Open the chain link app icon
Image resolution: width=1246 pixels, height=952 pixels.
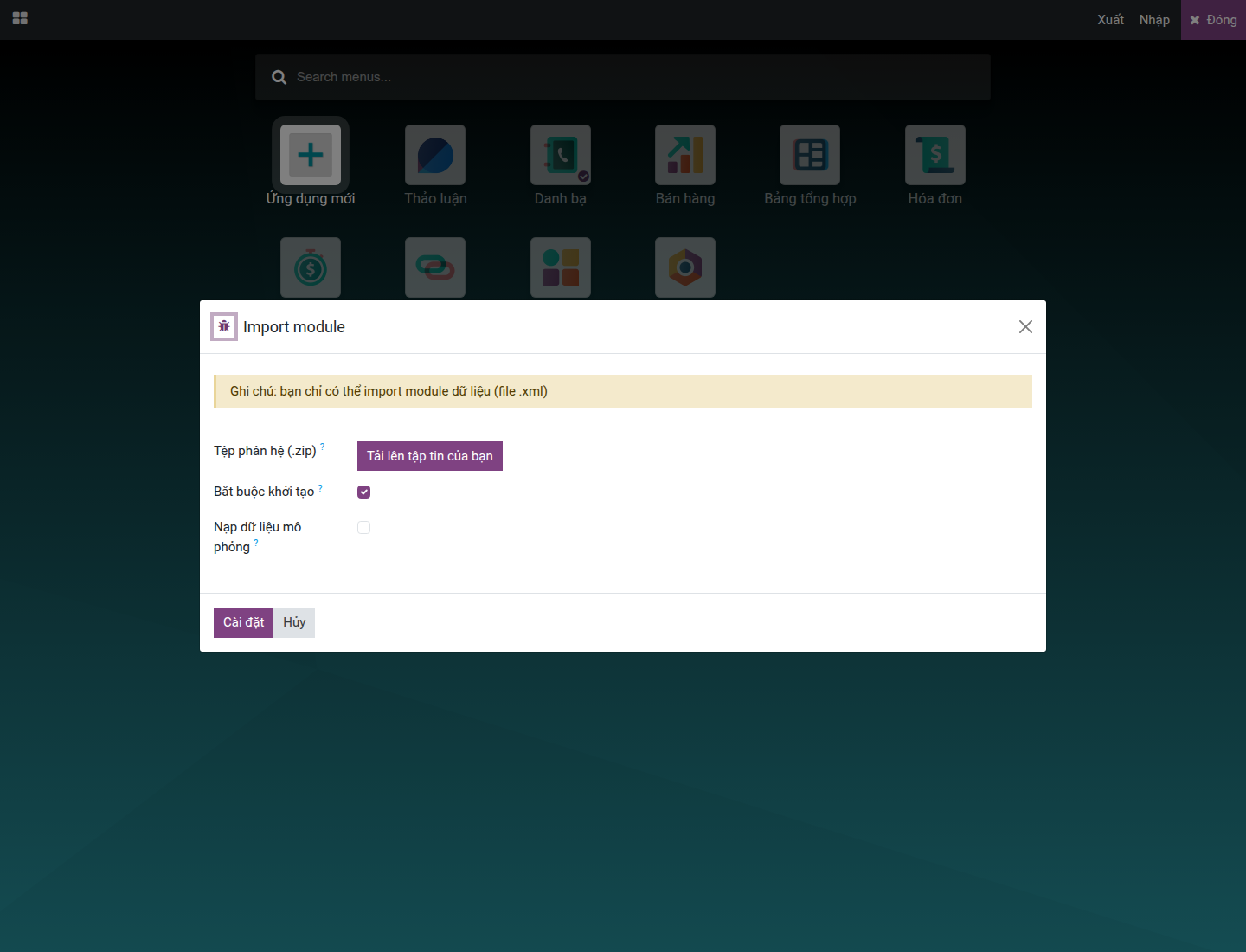pos(435,268)
